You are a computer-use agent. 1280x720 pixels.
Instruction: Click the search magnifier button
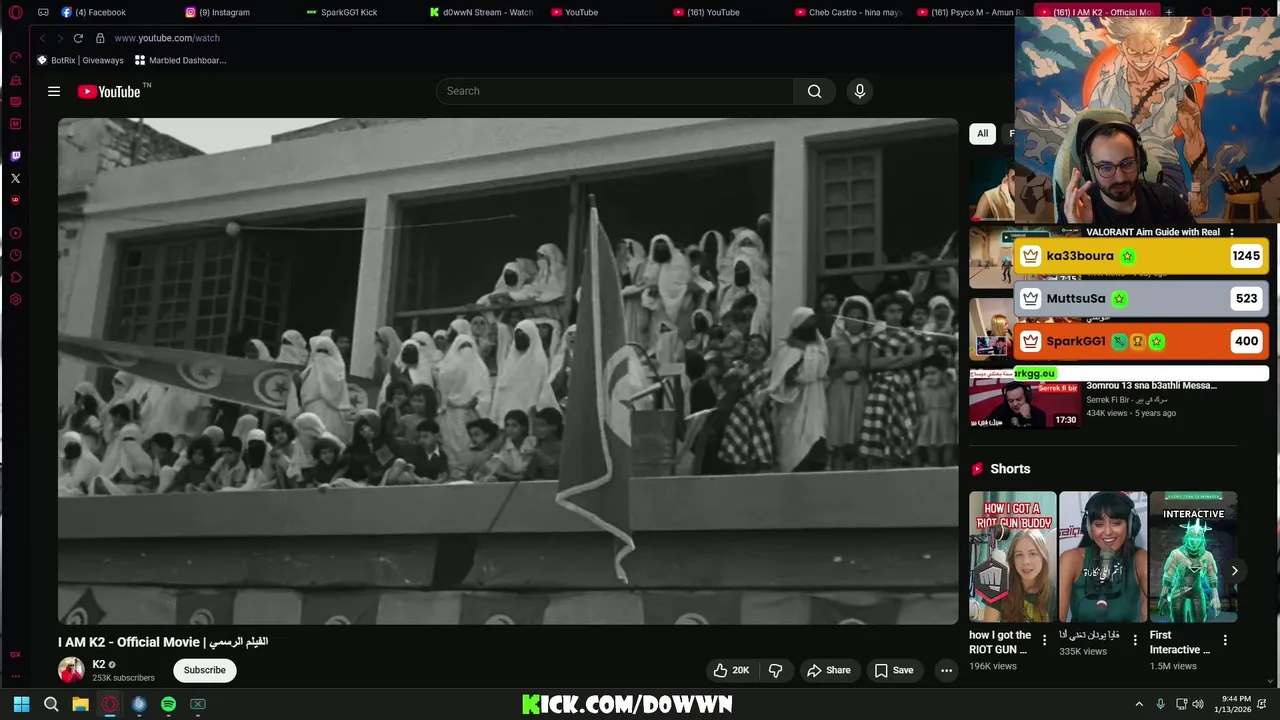coord(815,91)
